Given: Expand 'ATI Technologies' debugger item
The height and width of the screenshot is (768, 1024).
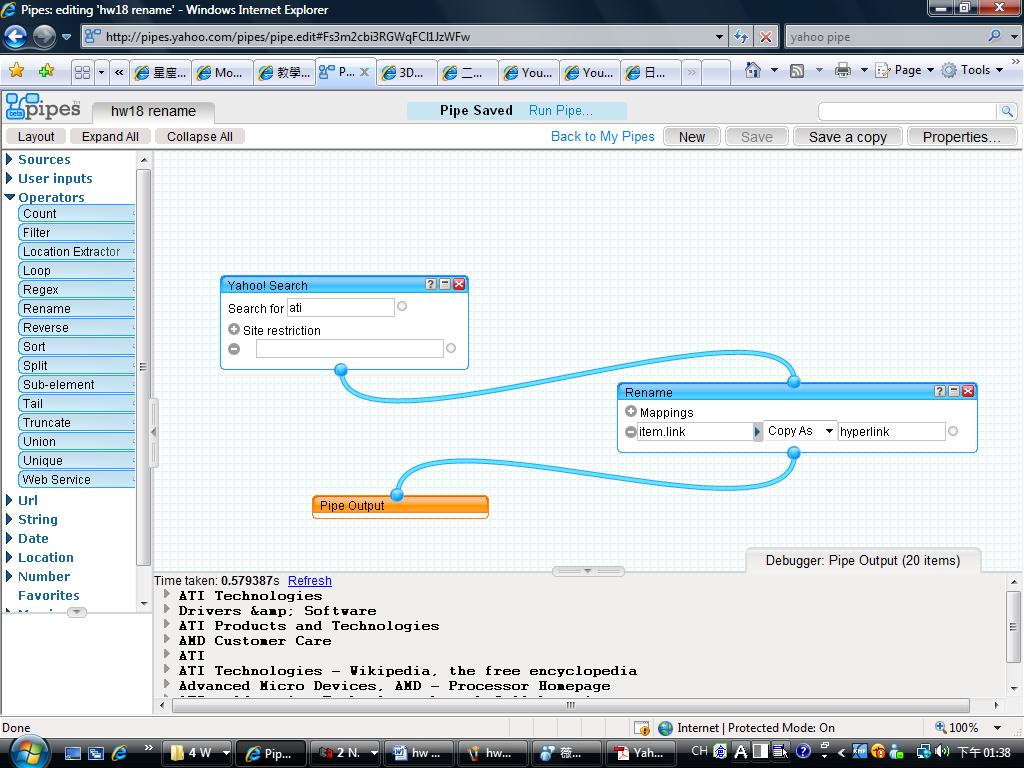Looking at the screenshot, I should coord(167,594).
